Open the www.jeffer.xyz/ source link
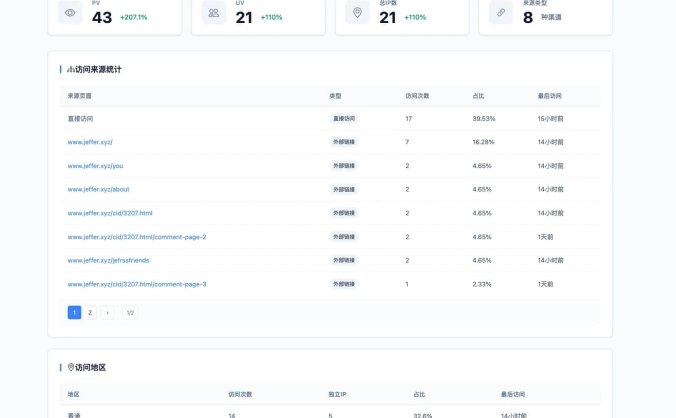This screenshot has width=676, height=418. (90, 142)
